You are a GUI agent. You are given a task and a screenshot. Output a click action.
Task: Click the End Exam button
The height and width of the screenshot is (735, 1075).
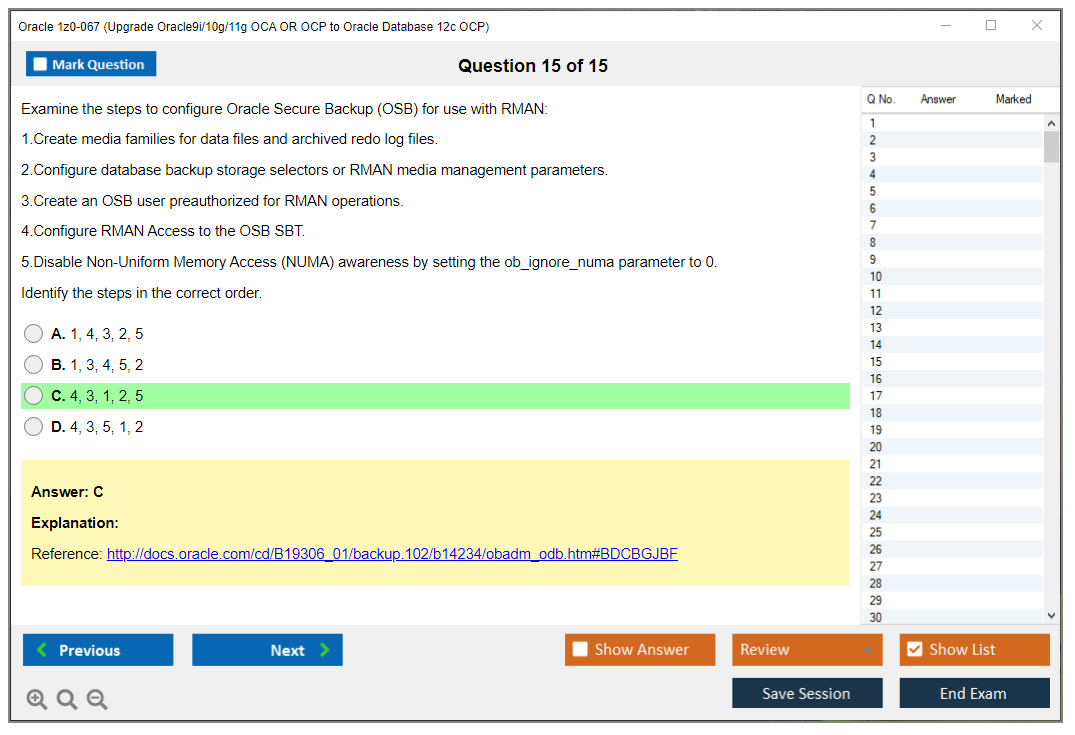click(974, 693)
